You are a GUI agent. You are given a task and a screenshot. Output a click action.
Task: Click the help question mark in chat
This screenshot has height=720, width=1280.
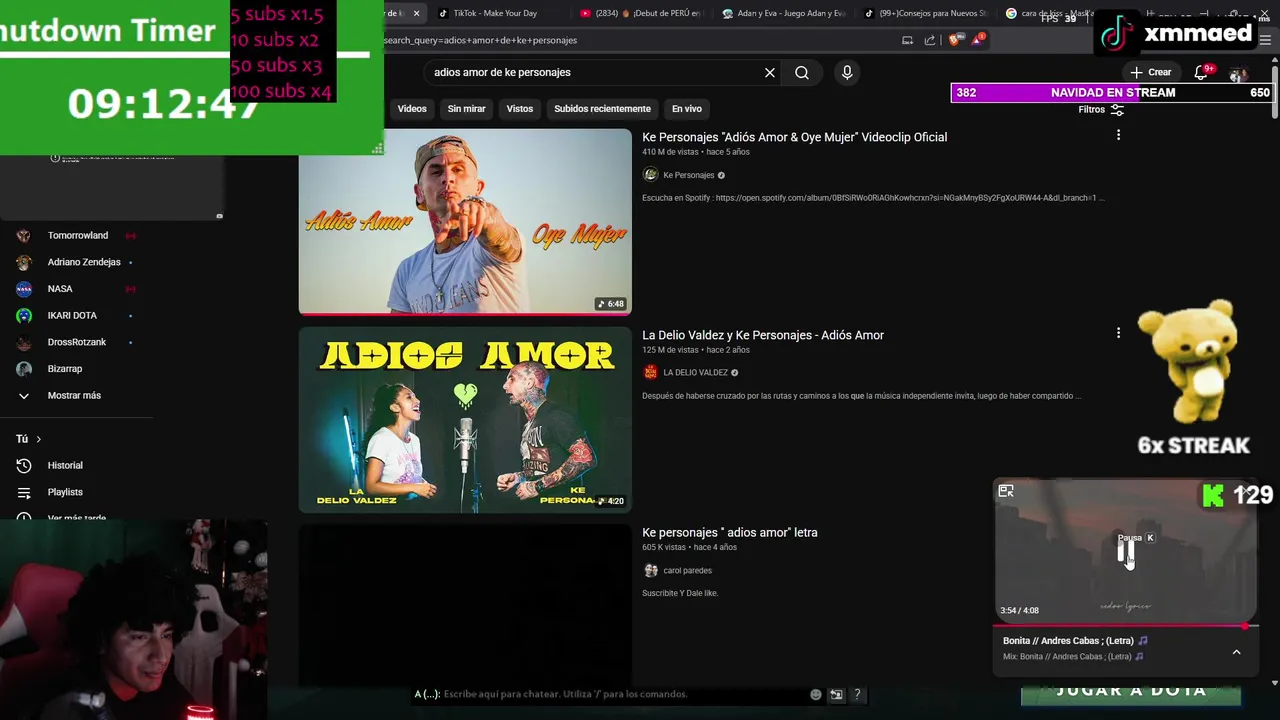[x=857, y=694]
